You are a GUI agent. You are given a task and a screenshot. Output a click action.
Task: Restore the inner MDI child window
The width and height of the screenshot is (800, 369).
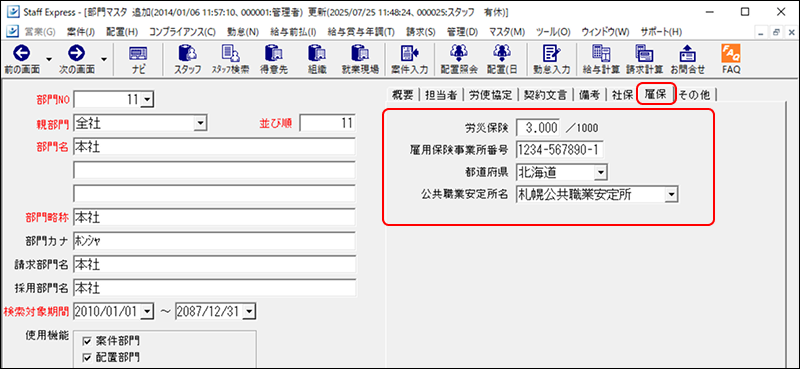coord(776,32)
